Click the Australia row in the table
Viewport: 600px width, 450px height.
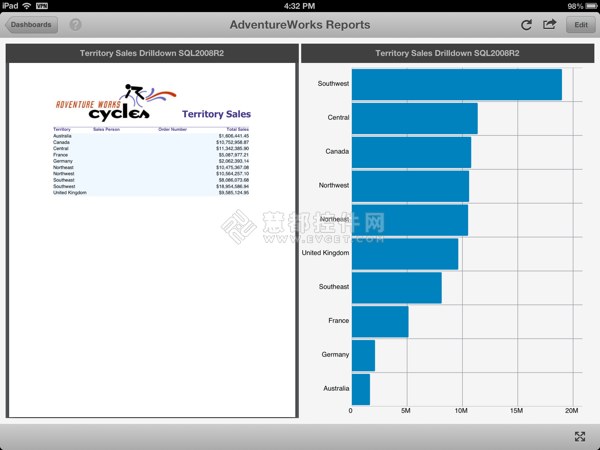point(151,136)
